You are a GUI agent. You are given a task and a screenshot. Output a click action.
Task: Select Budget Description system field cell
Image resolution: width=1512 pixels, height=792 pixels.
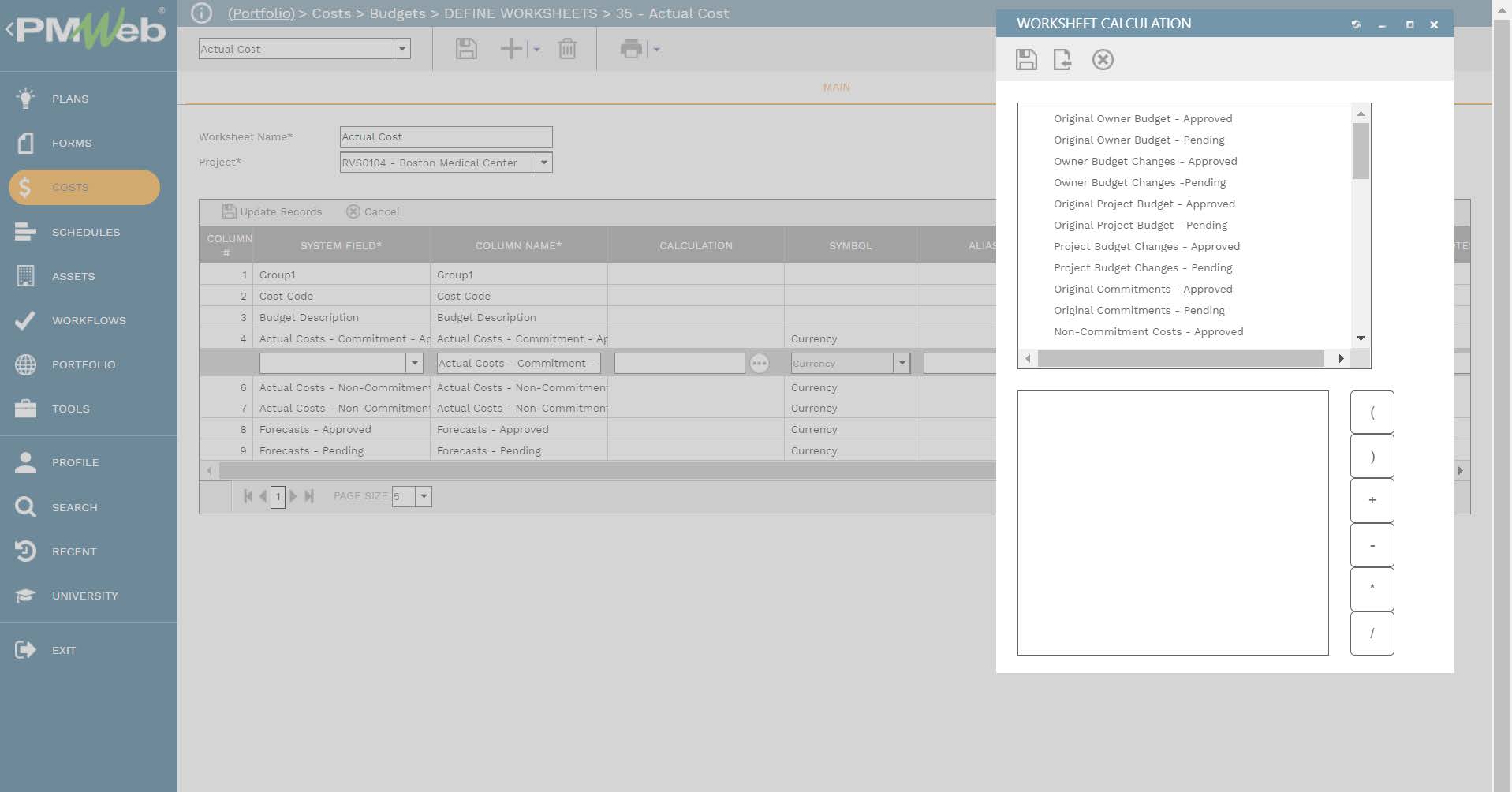click(x=342, y=317)
